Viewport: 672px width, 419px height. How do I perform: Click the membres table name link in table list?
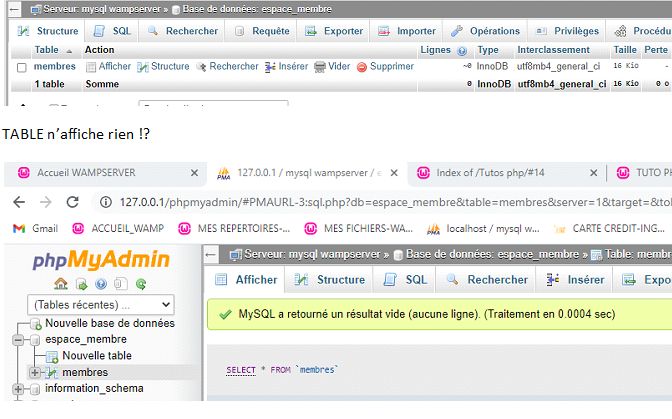54,66
